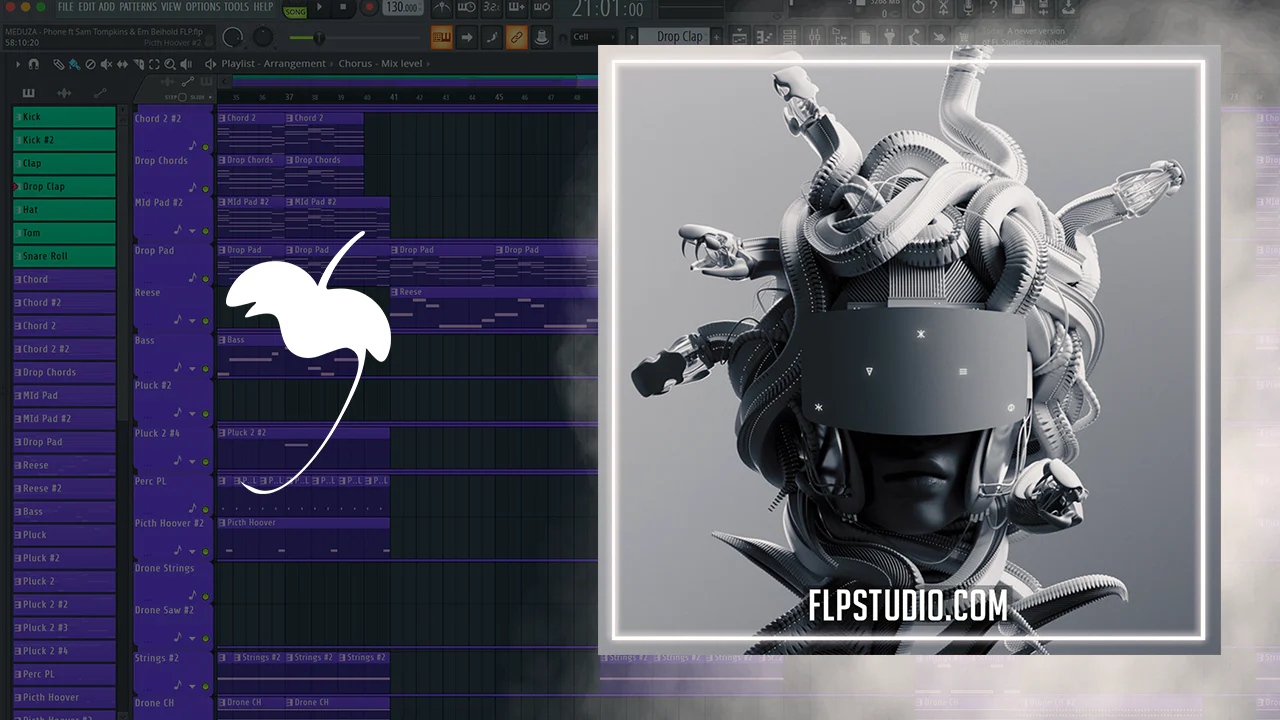Click the green song position slider
This screenshot has width=1280, height=720.
pos(320,39)
